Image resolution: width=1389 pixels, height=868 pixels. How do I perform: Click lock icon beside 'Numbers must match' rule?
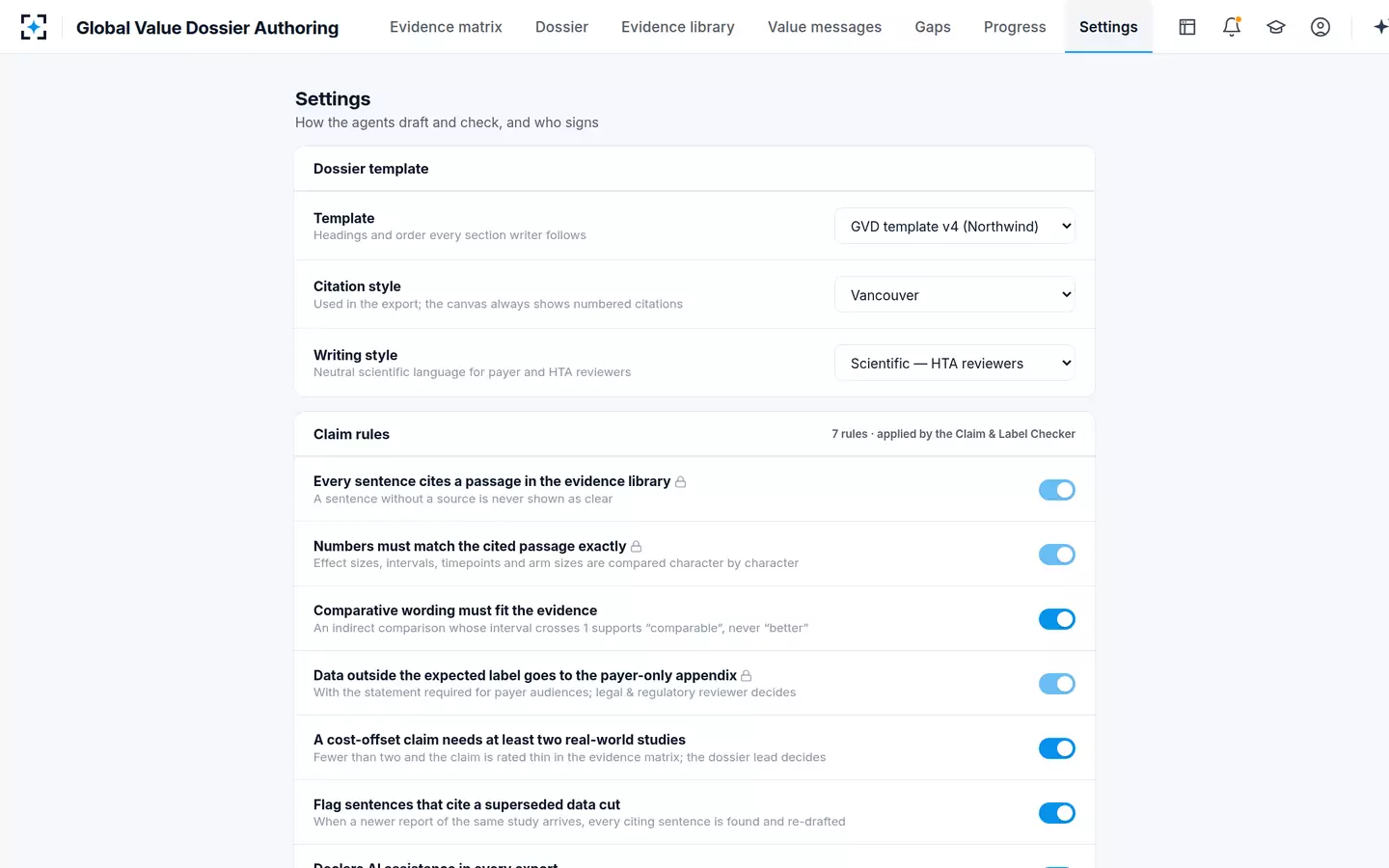click(636, 546)
